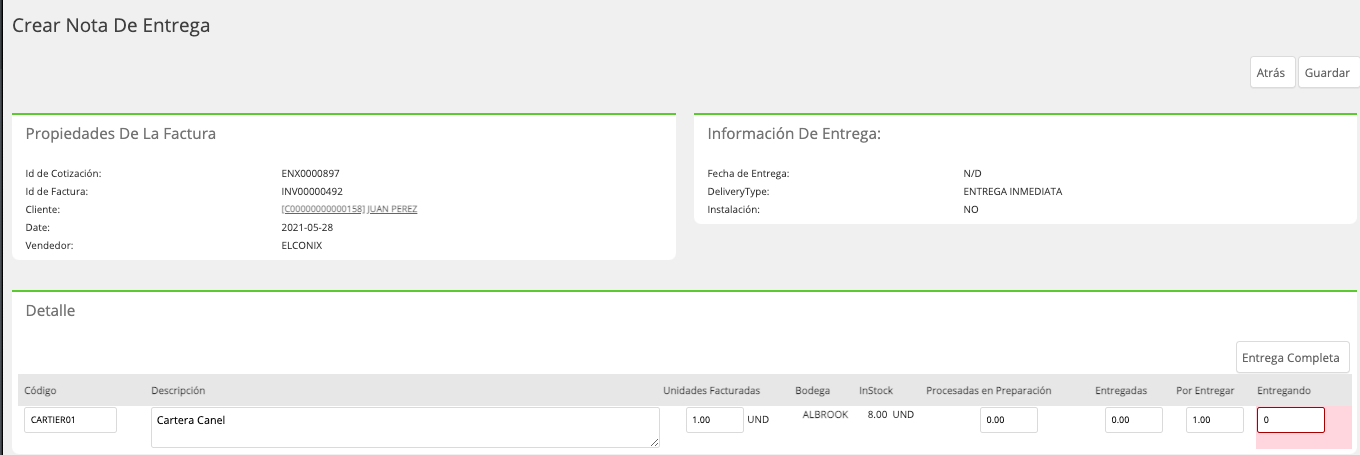Focus the Código field CARTIER01
The image size is (1360, 455).
[x=70, y=420]
